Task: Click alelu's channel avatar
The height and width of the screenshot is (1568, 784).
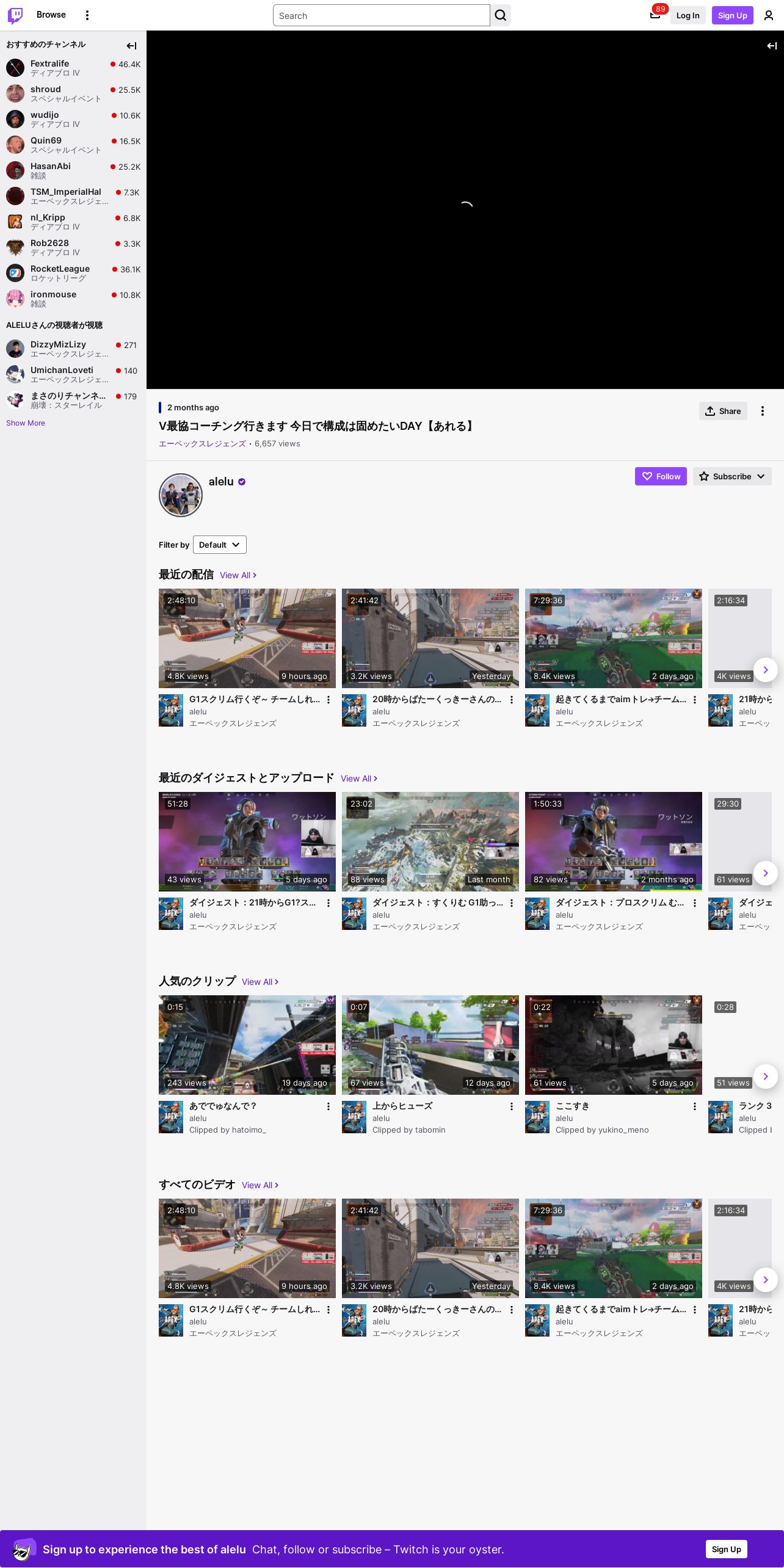Action: tap(181, 495)
